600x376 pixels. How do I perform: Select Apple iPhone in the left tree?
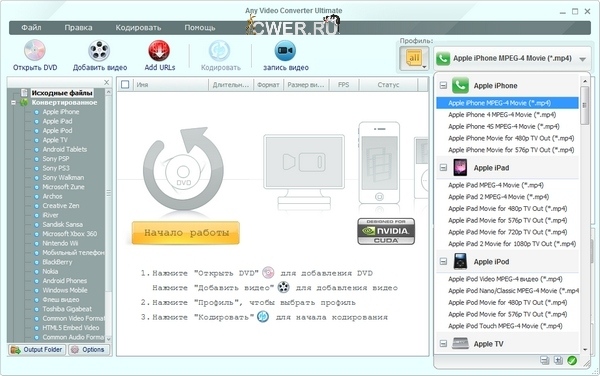point(61,112)
